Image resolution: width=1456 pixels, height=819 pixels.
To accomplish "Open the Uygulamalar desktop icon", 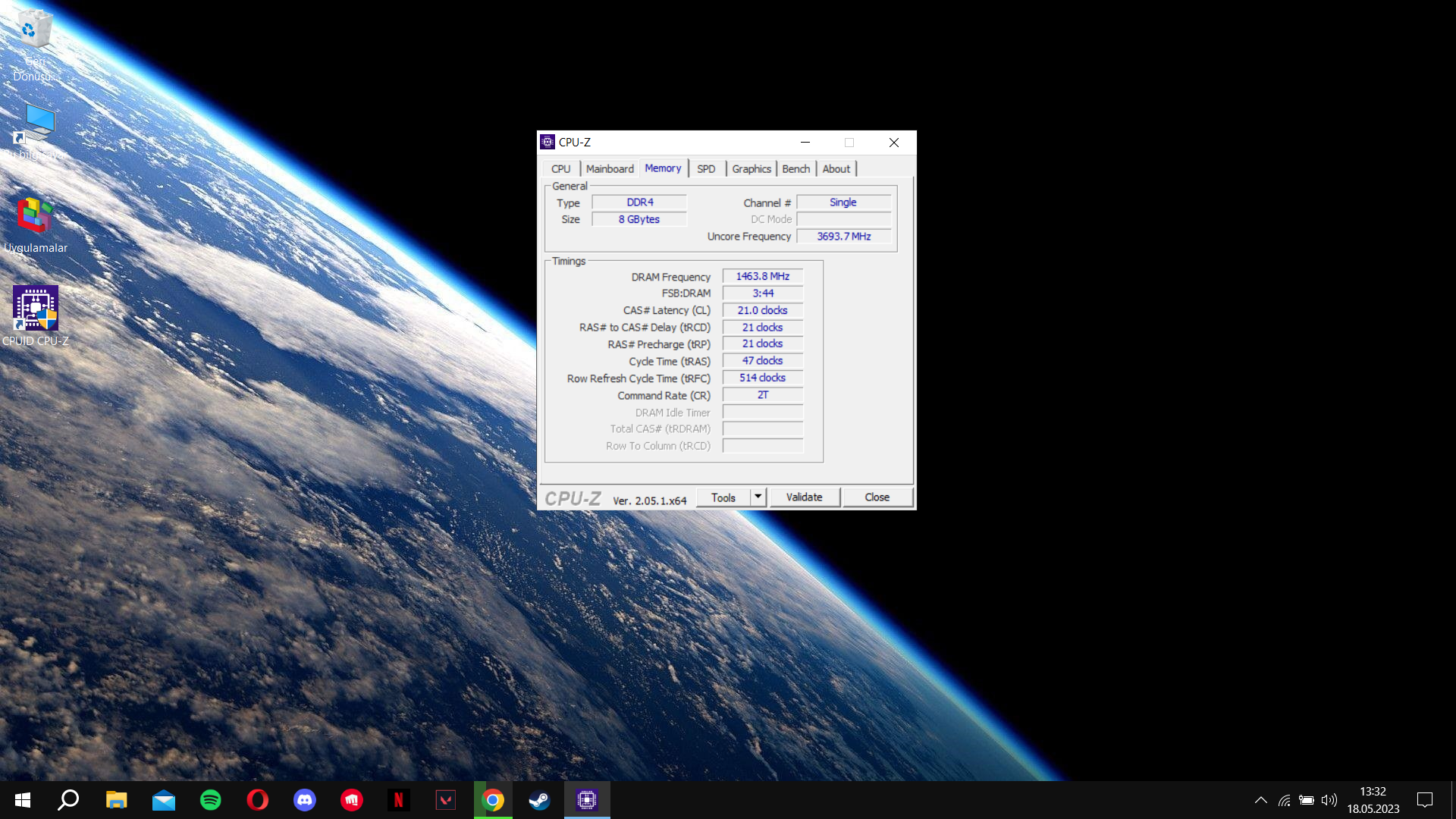I will pos(35,217).
